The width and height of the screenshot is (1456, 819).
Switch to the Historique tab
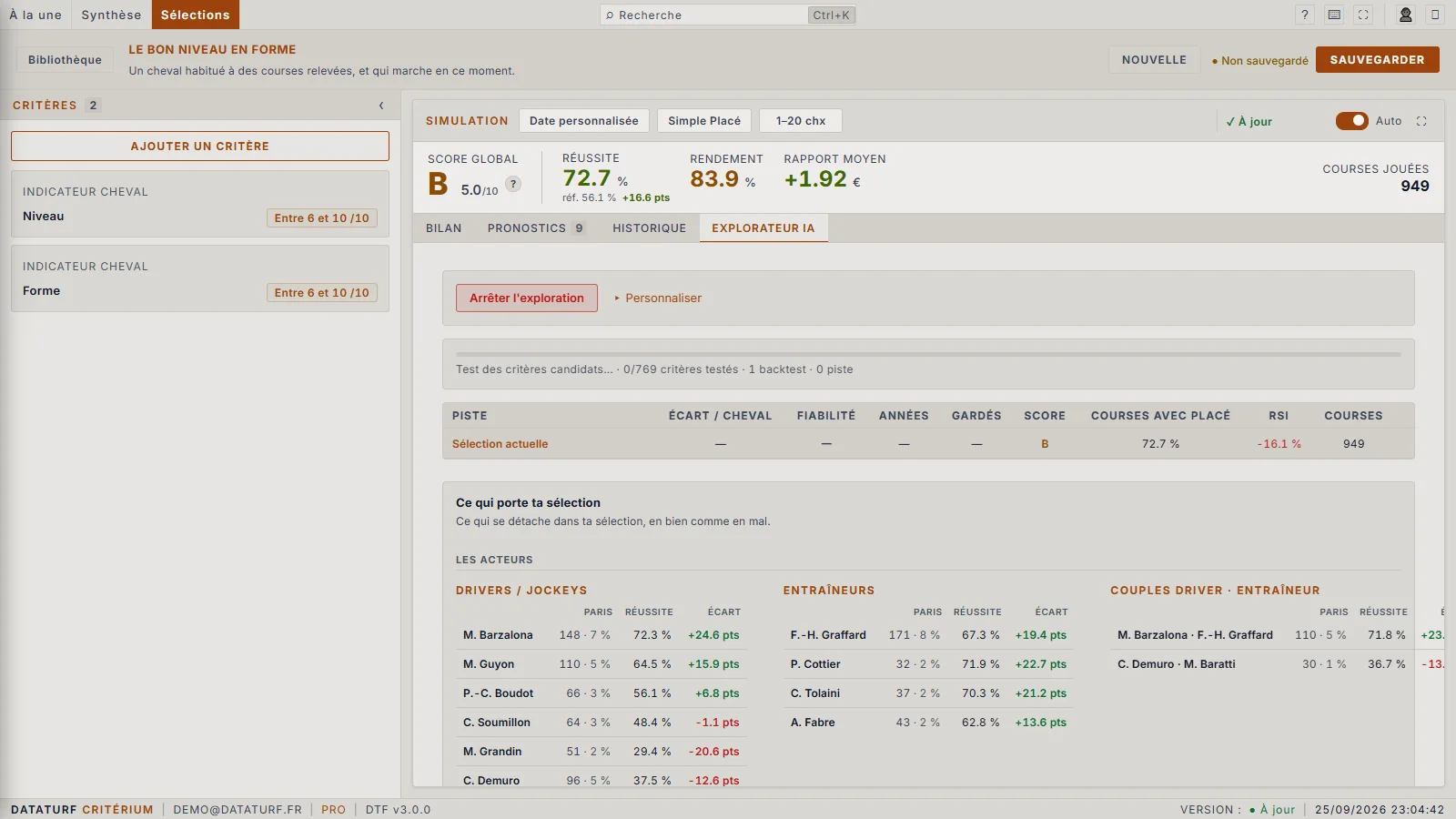649,228
